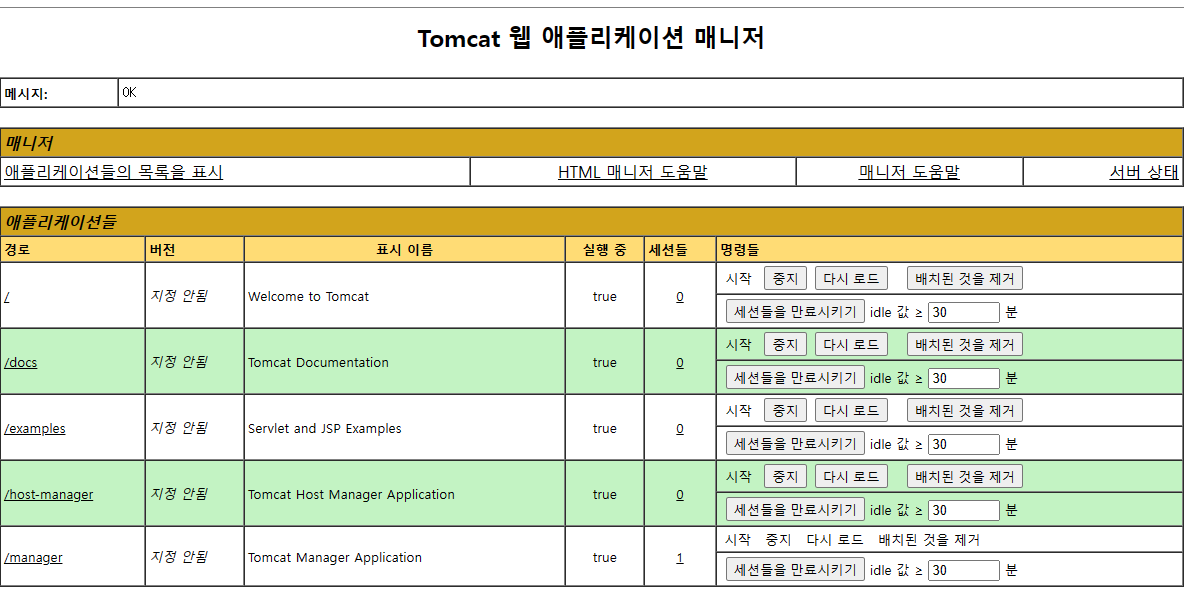The height and width of the screenshot is (592, 1189).
Task: Open the /manager path link
Action: (33, 557)
